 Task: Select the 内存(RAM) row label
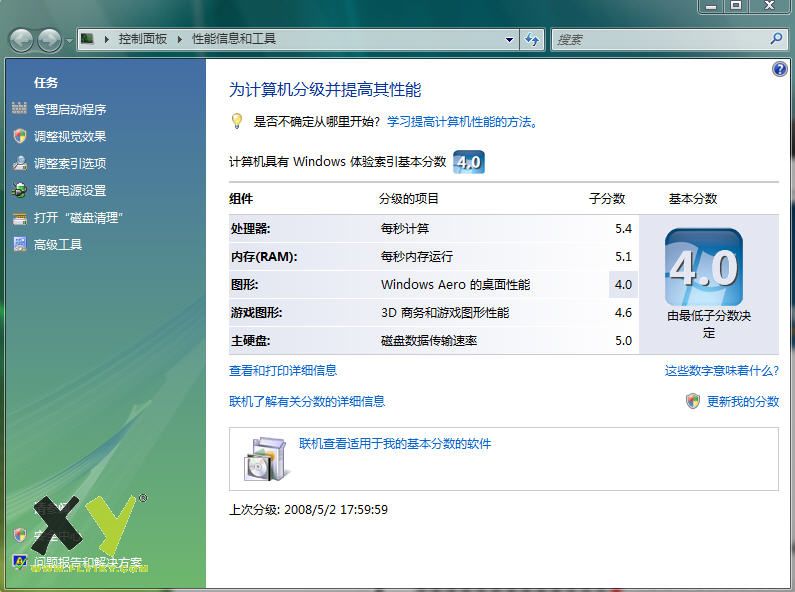click(x=264, y=256)
